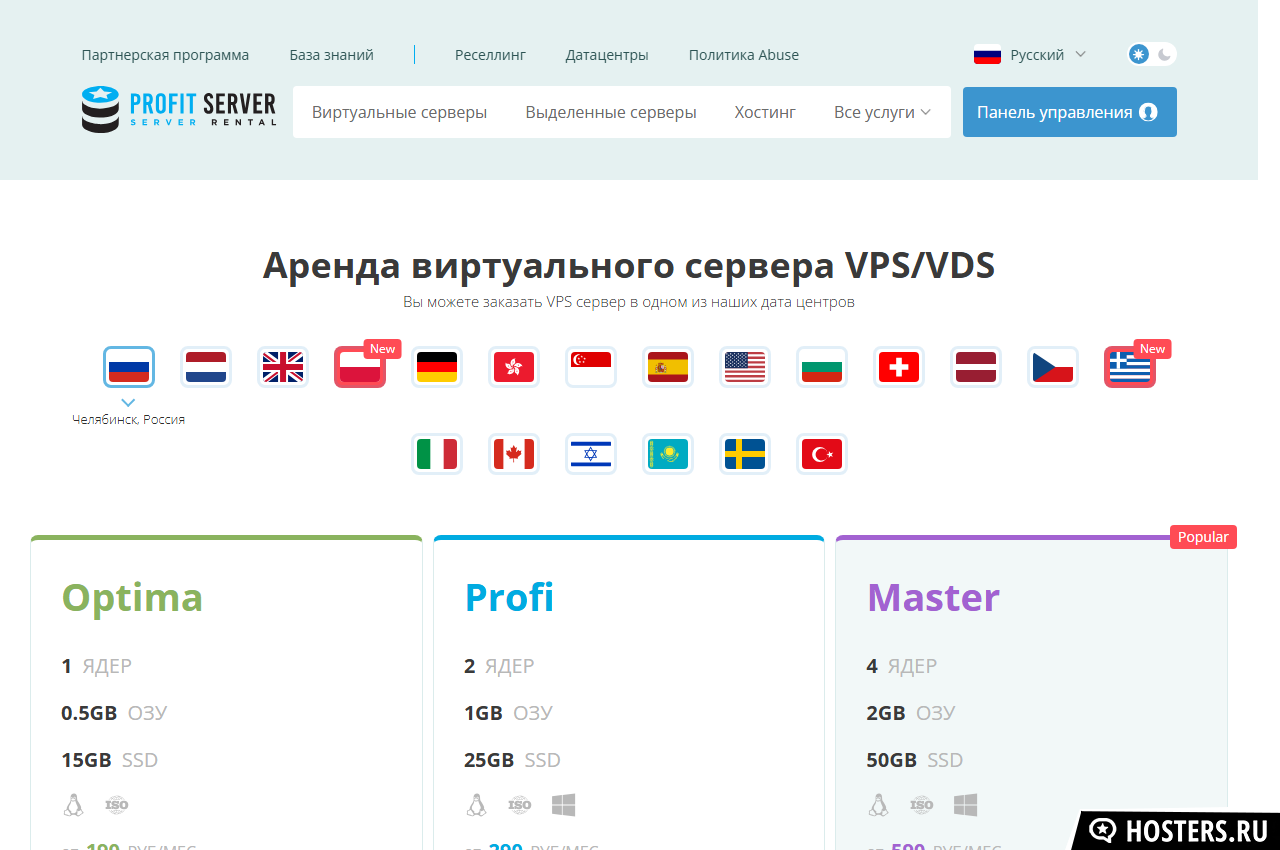Image resolution: width=1280 pixels, height=850 pixels.
Task: Click the Master plan card heading
Action: click(x=933, y=598)
